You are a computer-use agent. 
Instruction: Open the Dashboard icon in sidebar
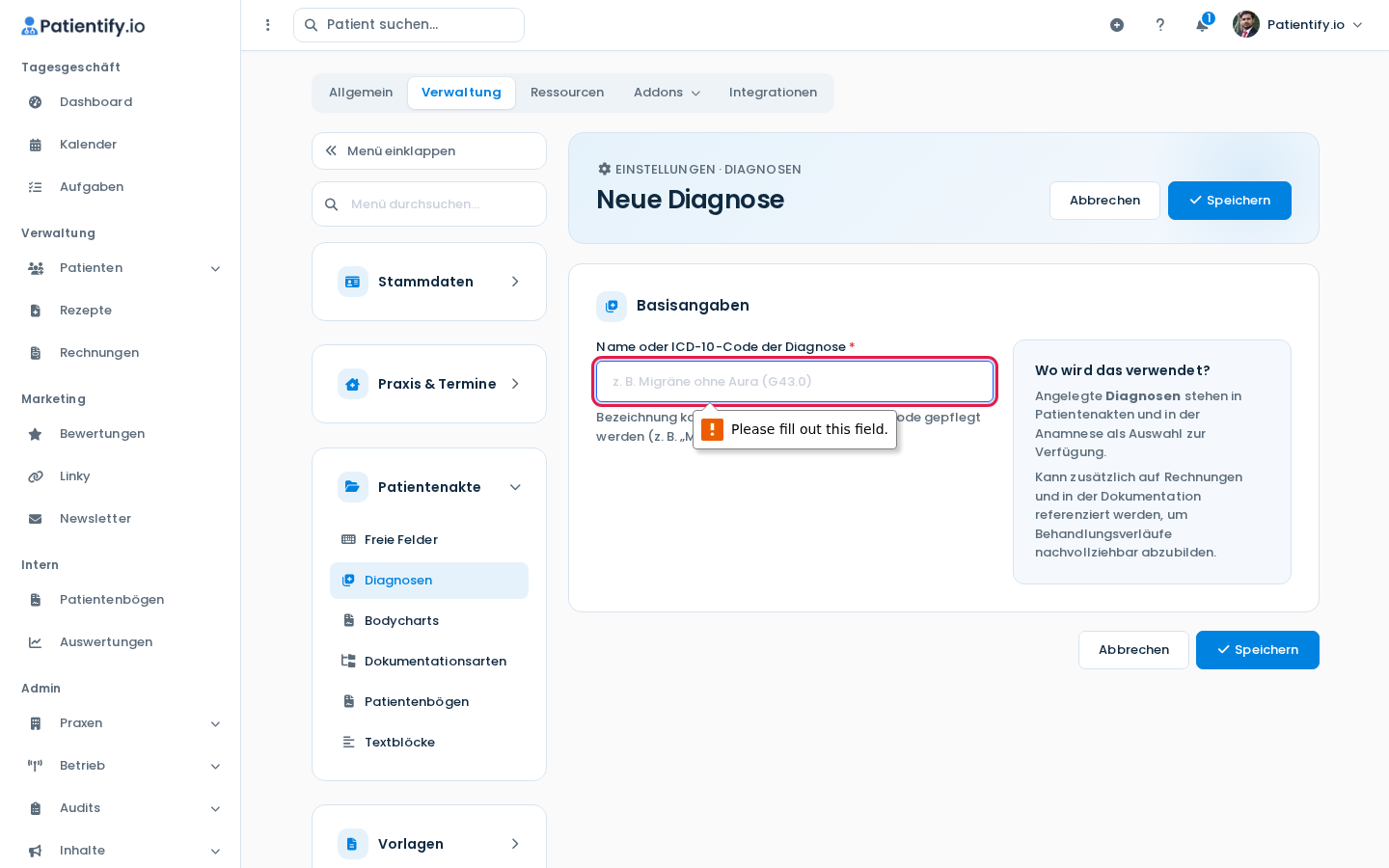click(x=36, y=102)
